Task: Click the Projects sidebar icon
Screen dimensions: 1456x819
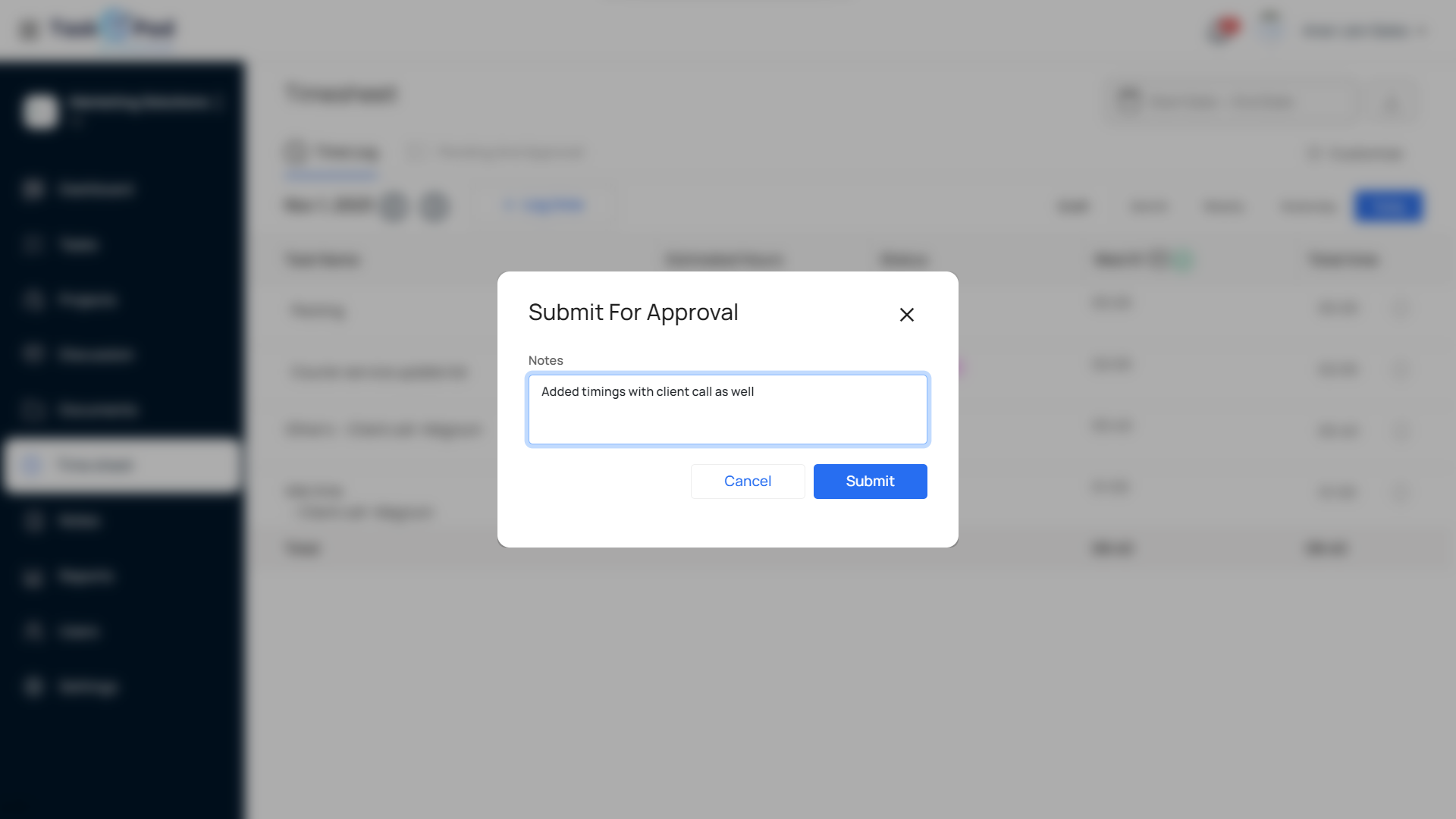Action: [33, 300]
